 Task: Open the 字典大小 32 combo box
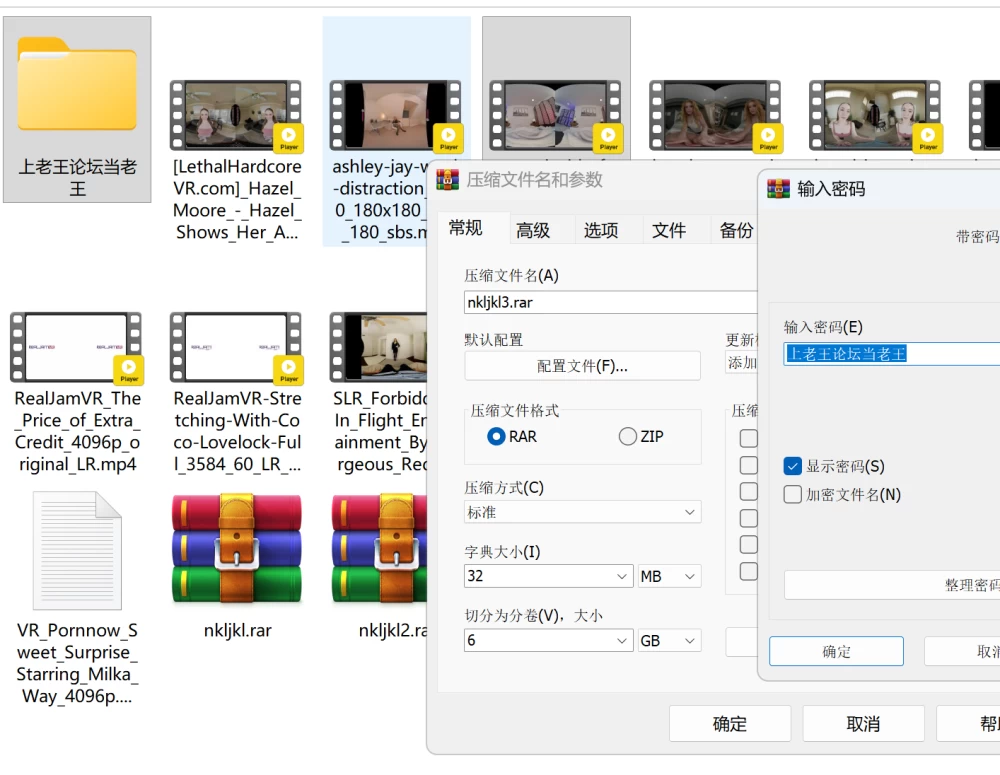pos(548,576)
